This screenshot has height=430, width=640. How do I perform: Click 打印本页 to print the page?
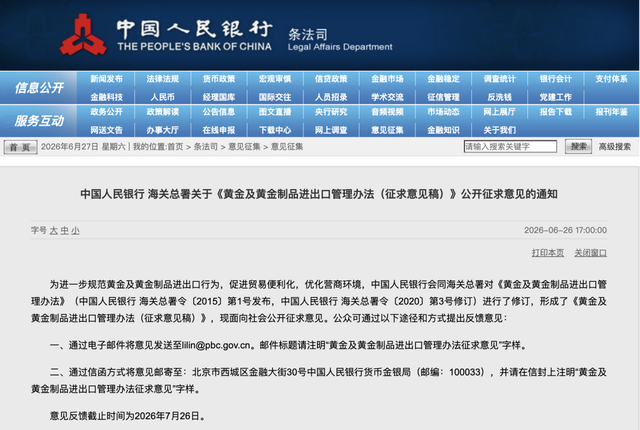click(x=548, y=253)
